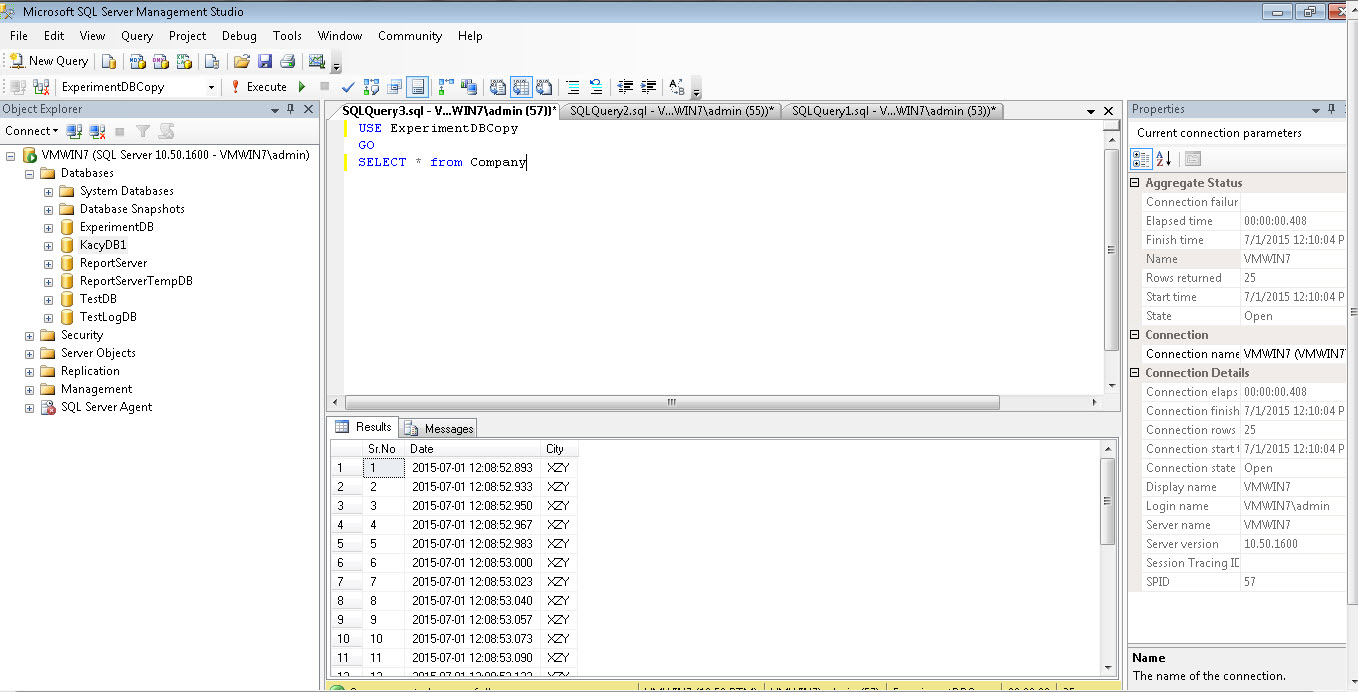Collapse the Connection Details section
The image size is (1358, 692).
(1135, 373)
